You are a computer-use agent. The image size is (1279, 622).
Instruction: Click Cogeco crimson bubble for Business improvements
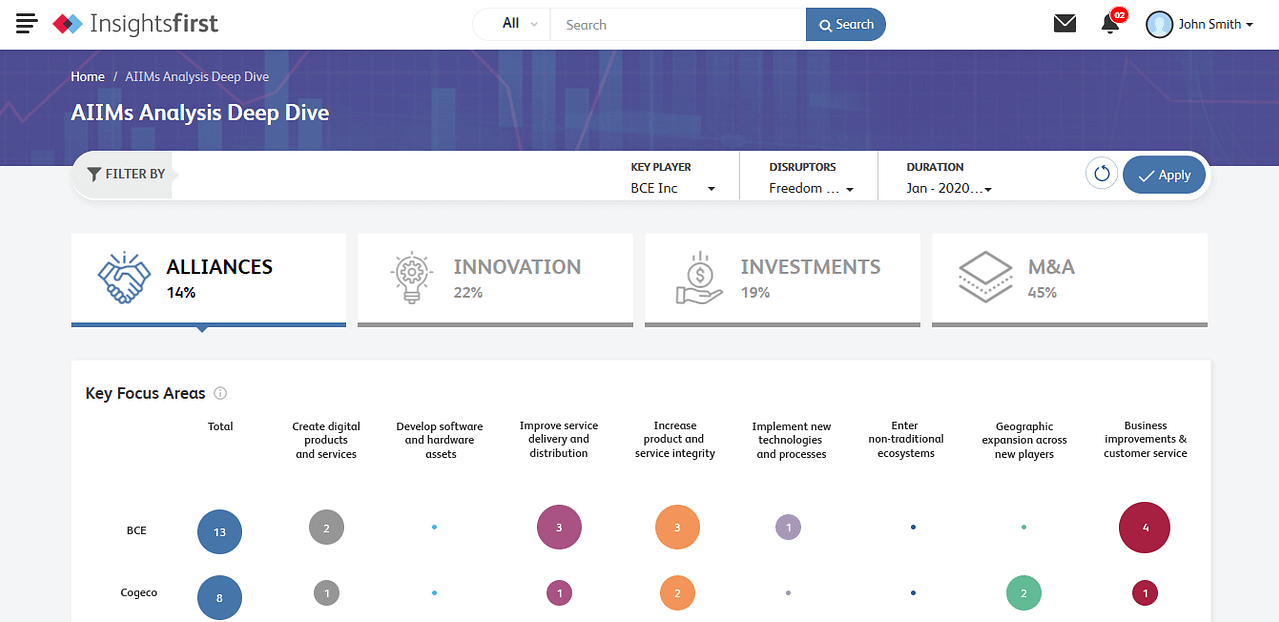(1145, 593)
